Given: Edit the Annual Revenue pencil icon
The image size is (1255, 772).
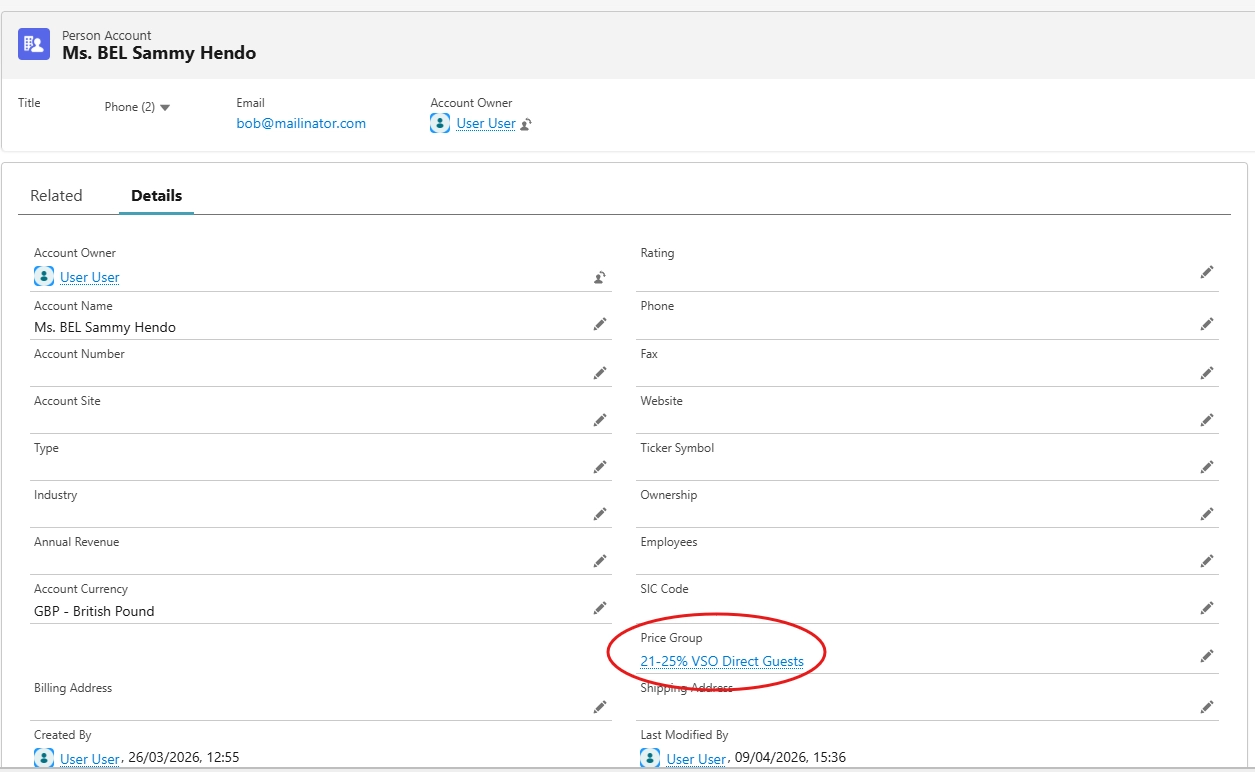Looking at the screenshot, I should point(600,561).
